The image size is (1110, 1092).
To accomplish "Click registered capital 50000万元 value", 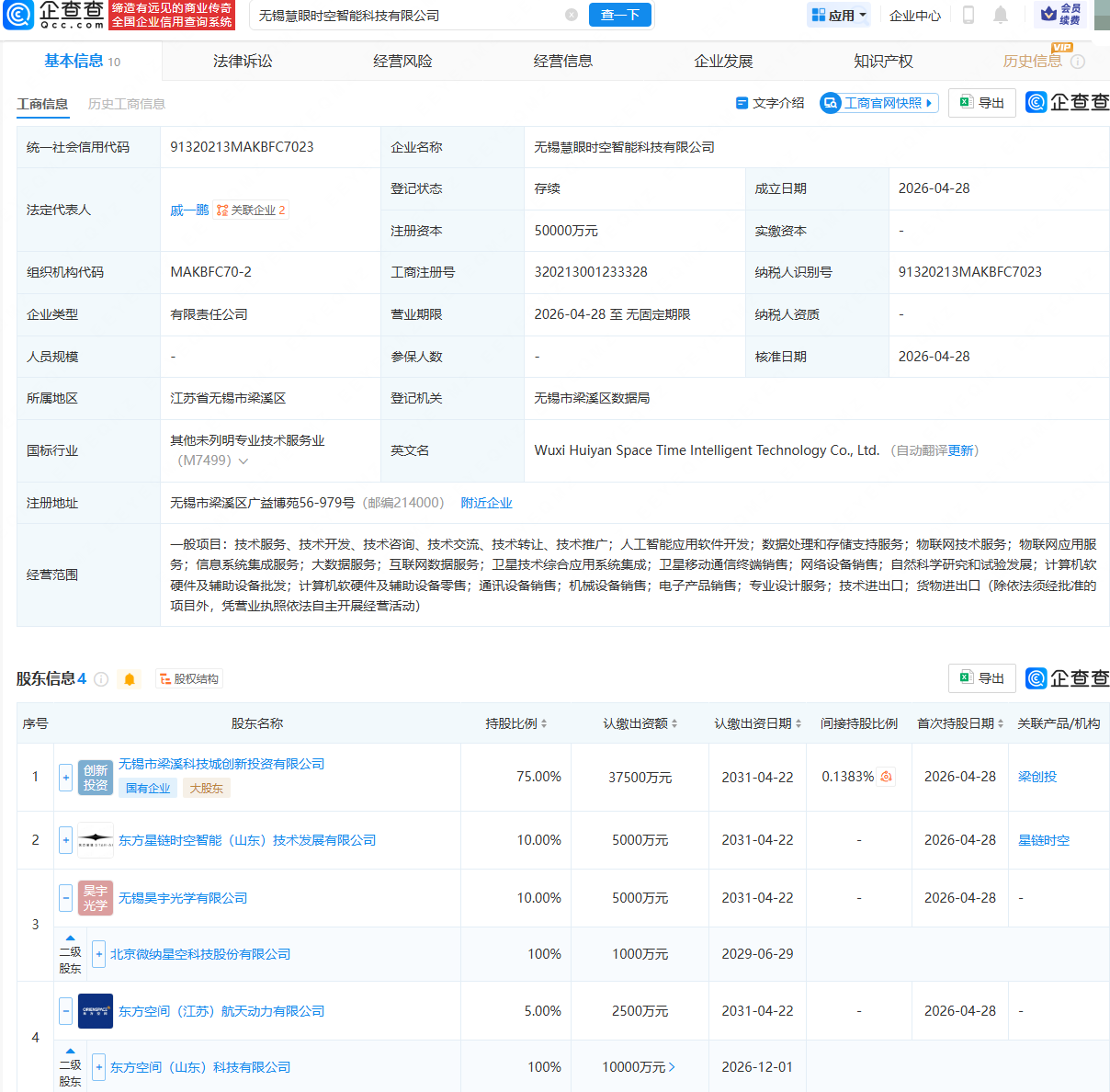I will (x=566, y=231).
